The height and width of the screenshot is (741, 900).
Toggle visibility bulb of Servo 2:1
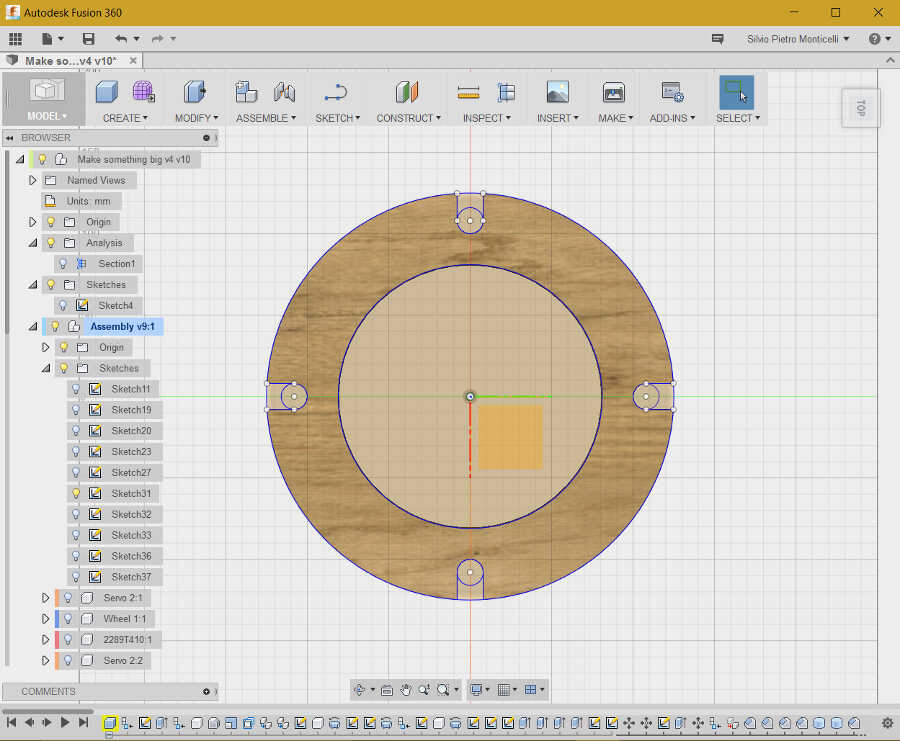68,598
